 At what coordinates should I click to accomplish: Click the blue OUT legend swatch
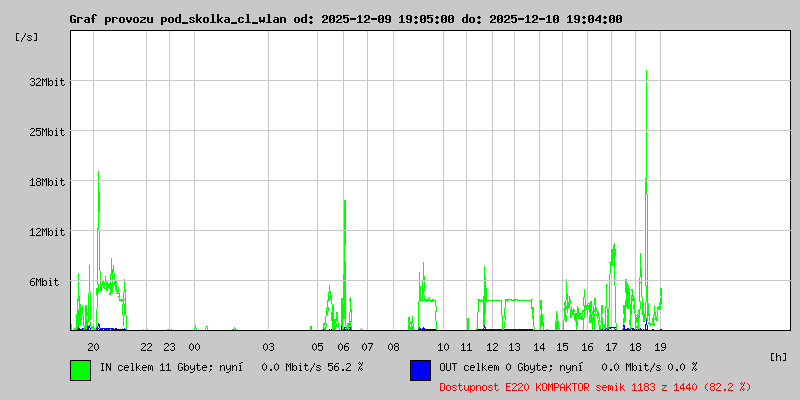tap(420, 370)
